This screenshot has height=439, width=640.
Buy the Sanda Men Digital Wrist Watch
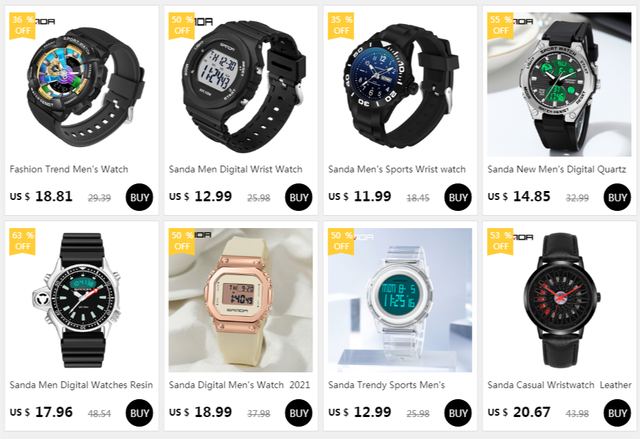click(x=299, y=197)
